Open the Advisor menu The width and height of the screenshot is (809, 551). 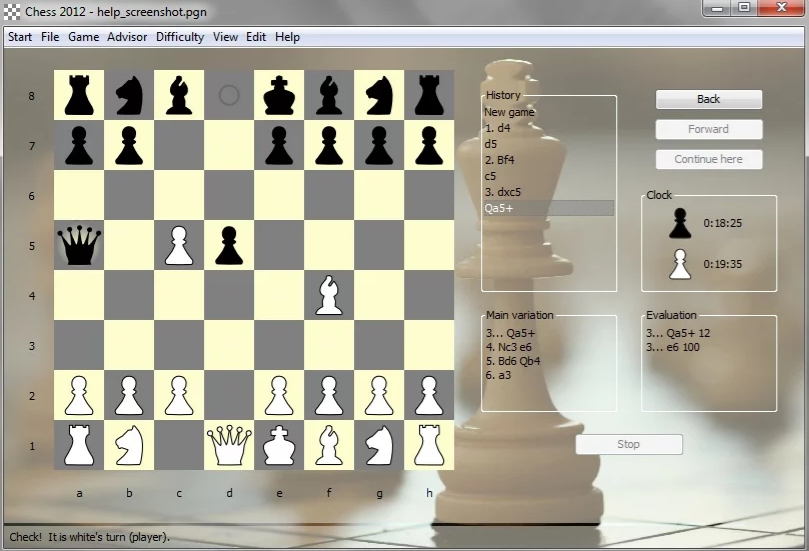127,37
